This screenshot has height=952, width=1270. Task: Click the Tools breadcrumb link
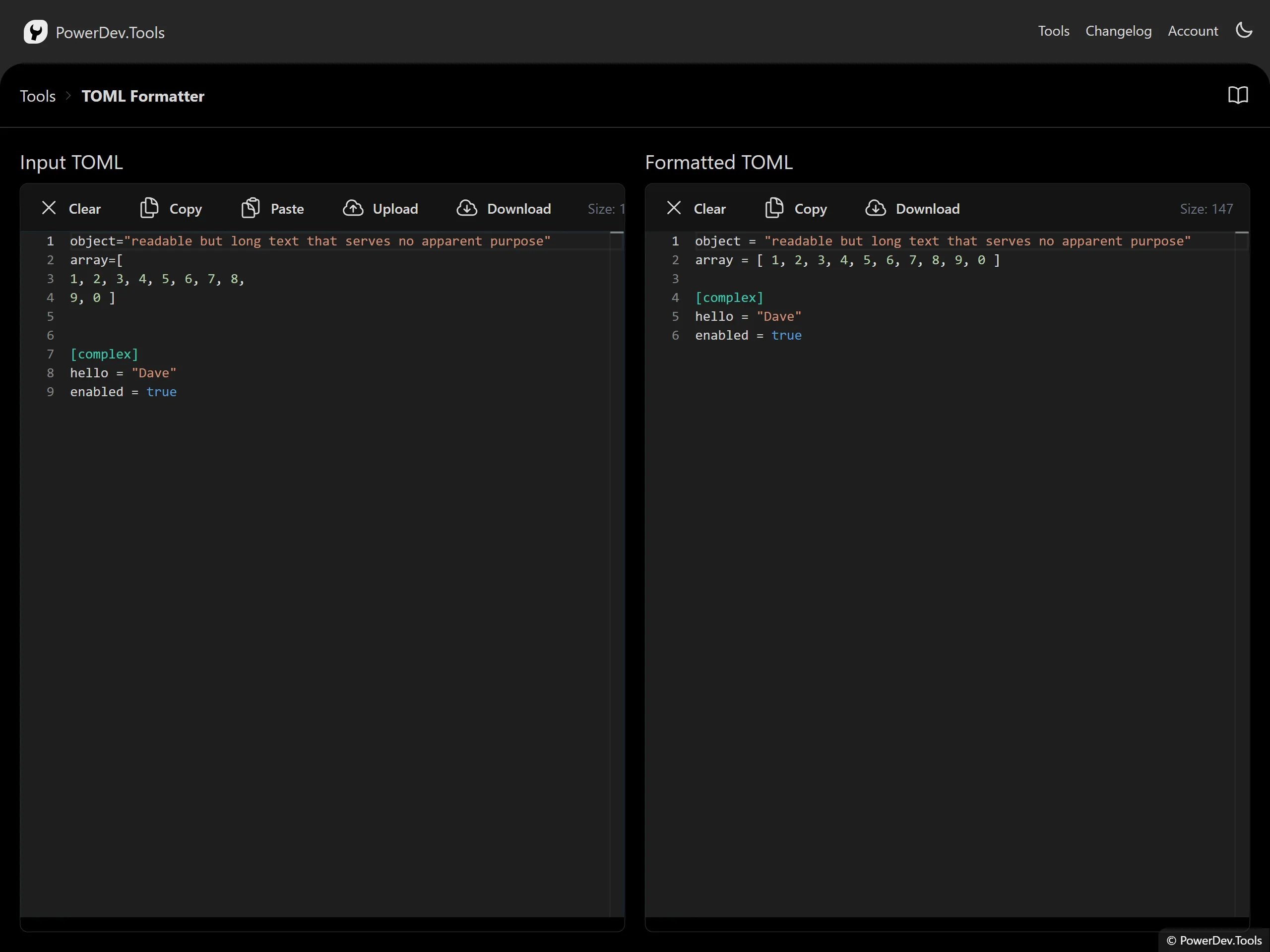[38, 96]
